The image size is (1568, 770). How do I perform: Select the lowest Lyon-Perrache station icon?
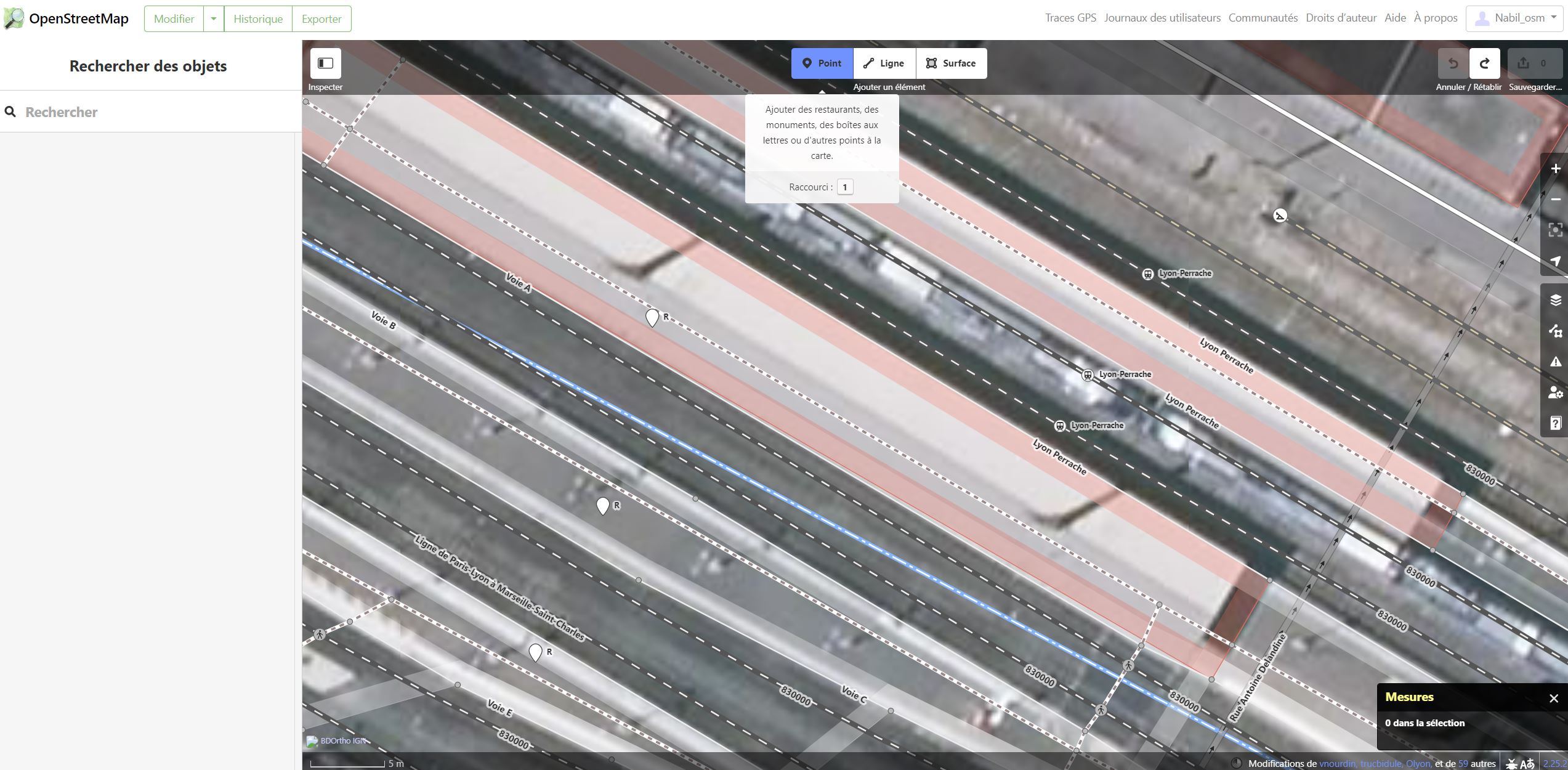(x=1060, y=426)
